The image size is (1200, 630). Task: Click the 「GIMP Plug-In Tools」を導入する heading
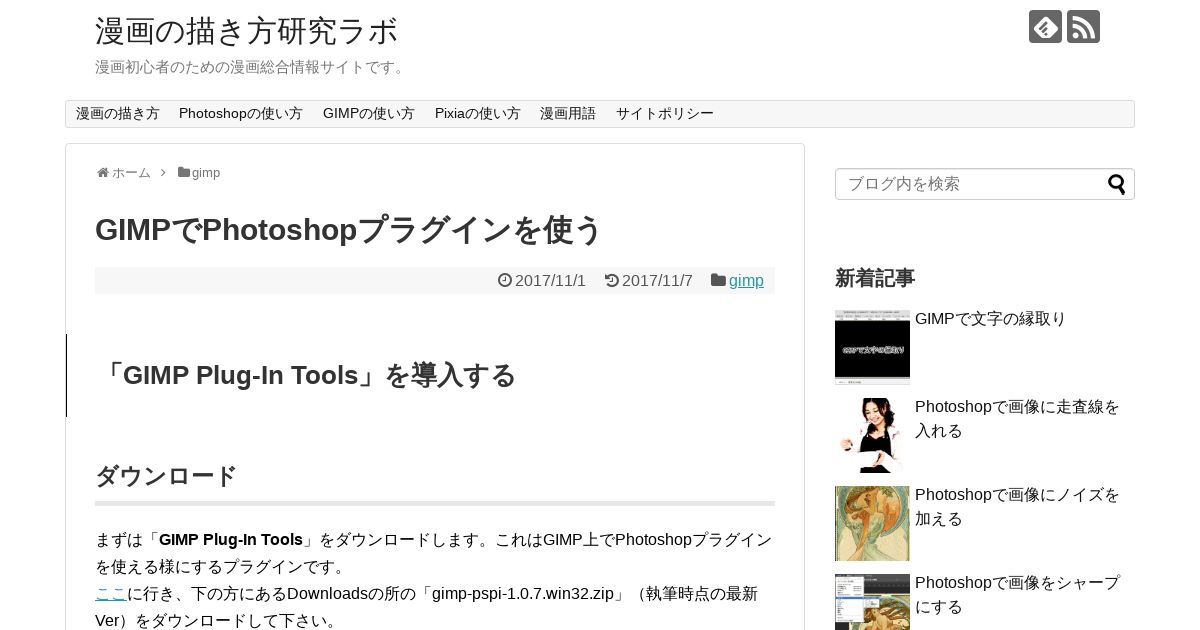(307, 375)
